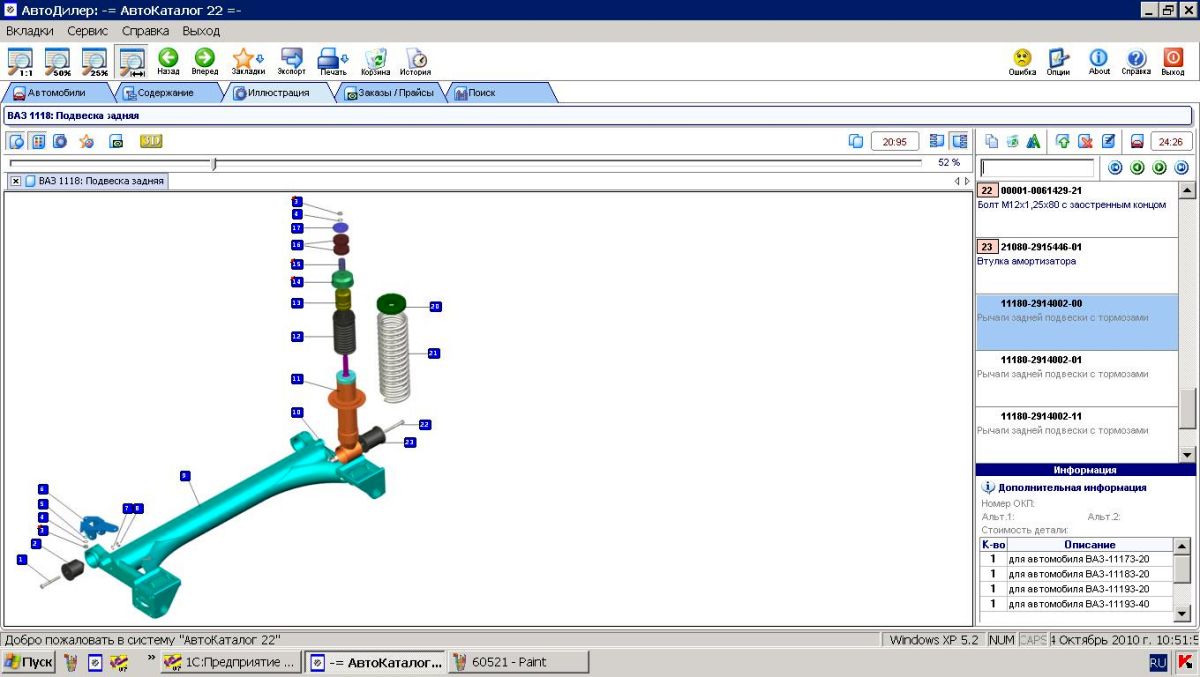
Task: Open the Сервис menu
Action: pyautogui.click(x=88, y=31)
